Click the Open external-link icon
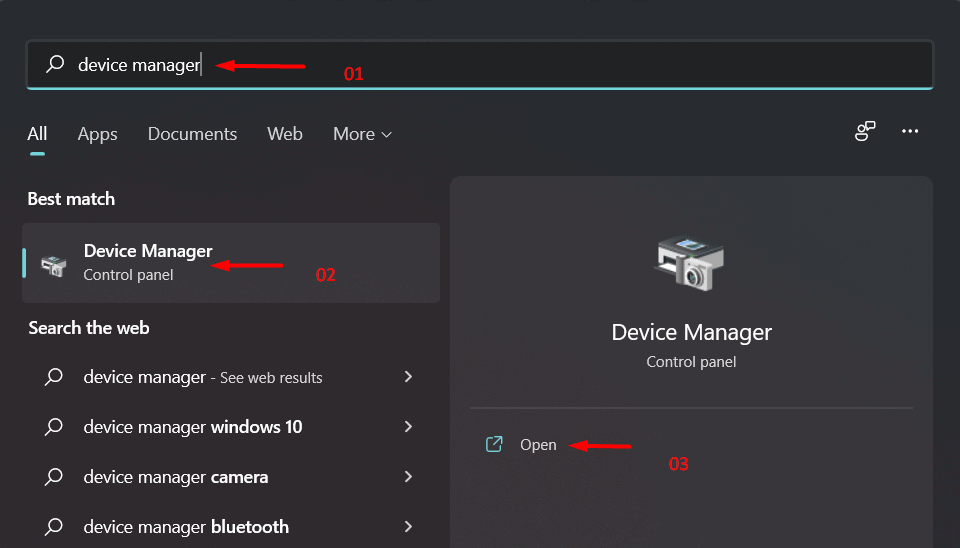 pyautogui.click(x=494, y=445)
